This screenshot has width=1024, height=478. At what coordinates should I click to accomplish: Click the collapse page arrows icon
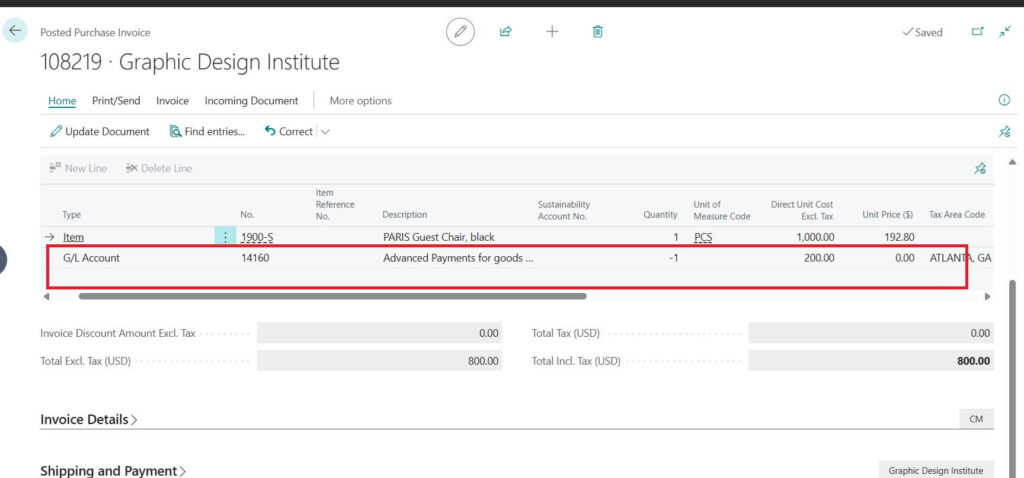coord(1004,32)
